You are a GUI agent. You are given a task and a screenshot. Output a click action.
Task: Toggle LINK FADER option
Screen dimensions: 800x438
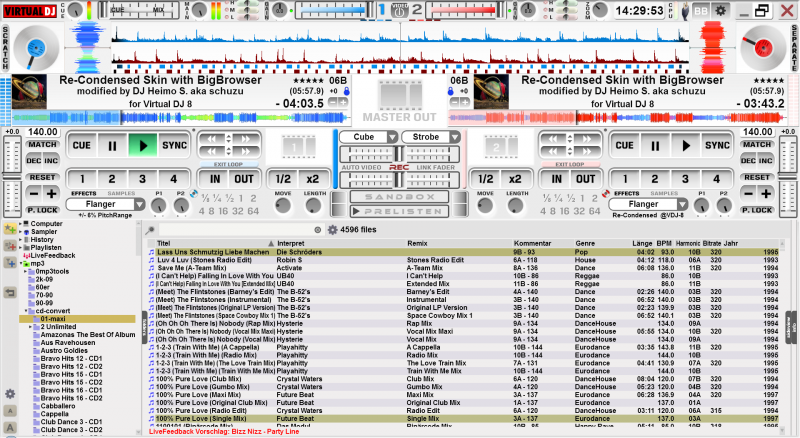click(x=436, y=167)
